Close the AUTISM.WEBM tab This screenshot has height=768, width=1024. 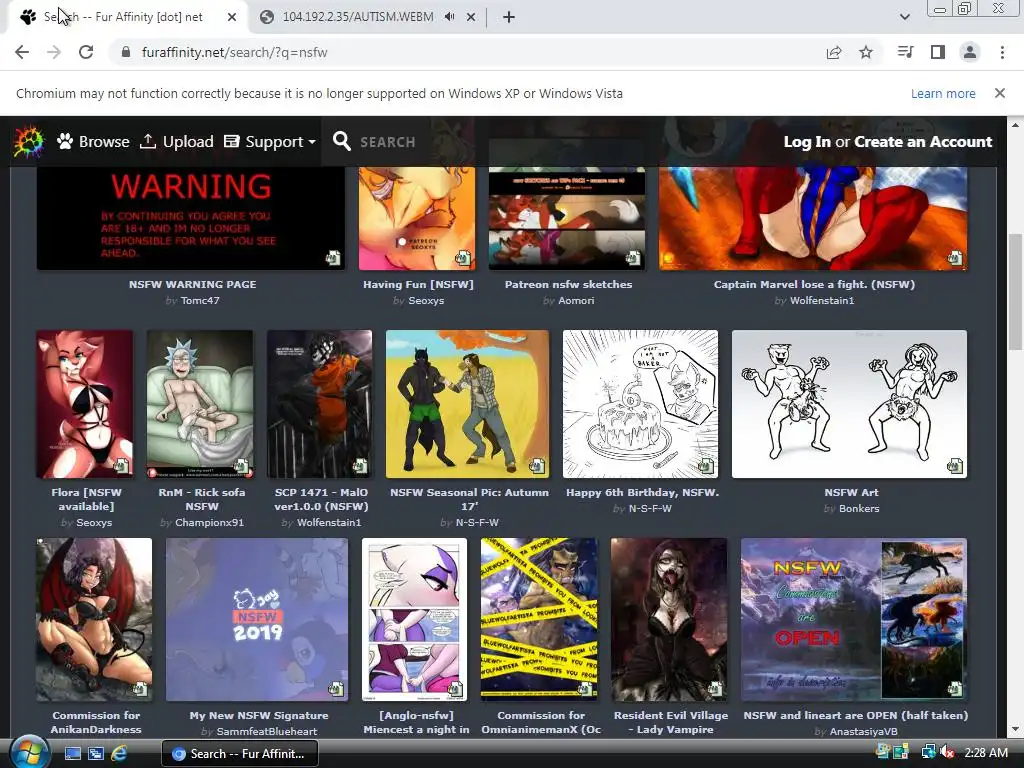pyautogui.click(x=471, y=17)
